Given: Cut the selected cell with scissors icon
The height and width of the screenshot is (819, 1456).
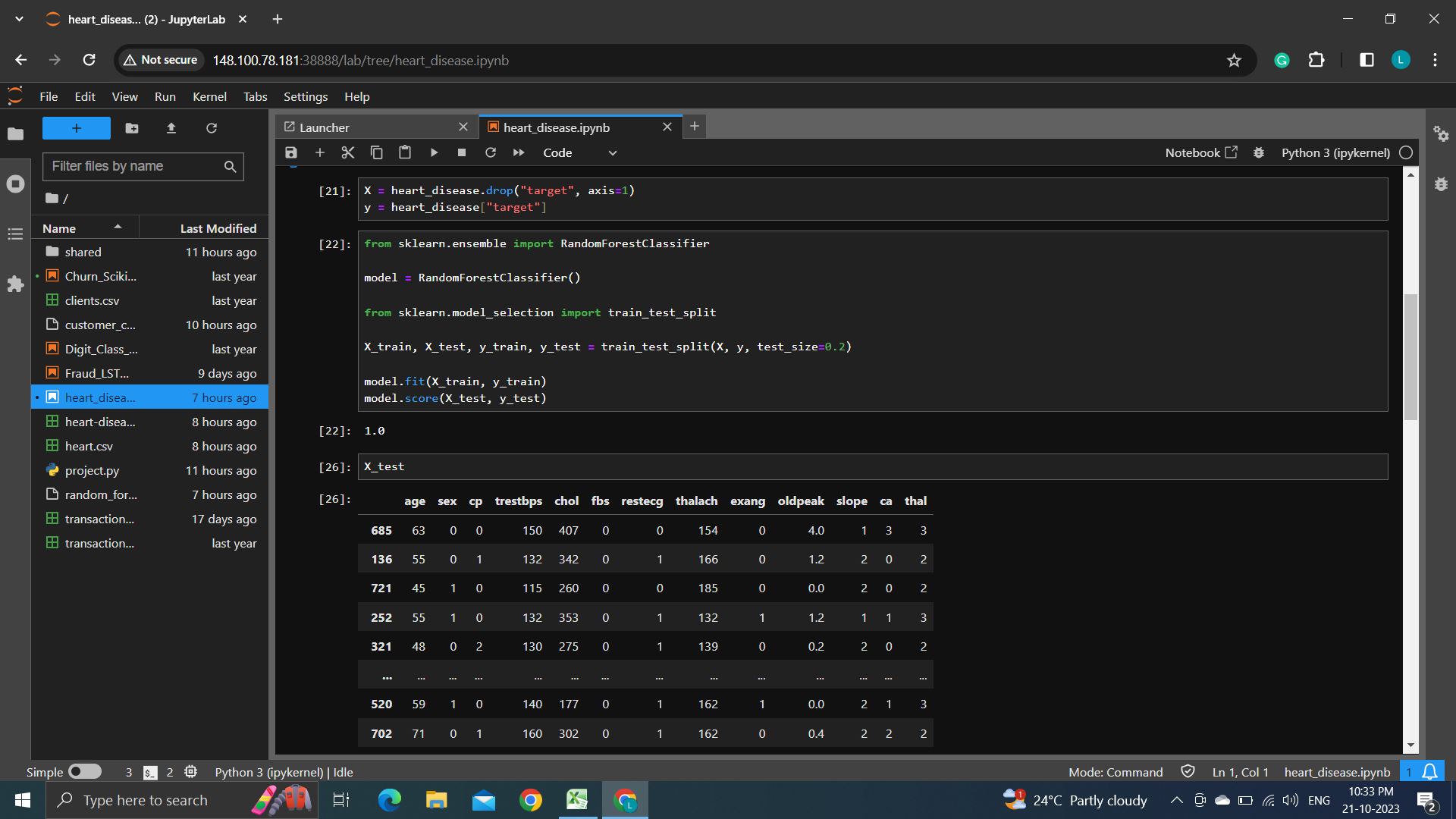Looking at the screenshot, I should (x=348, y=152).
